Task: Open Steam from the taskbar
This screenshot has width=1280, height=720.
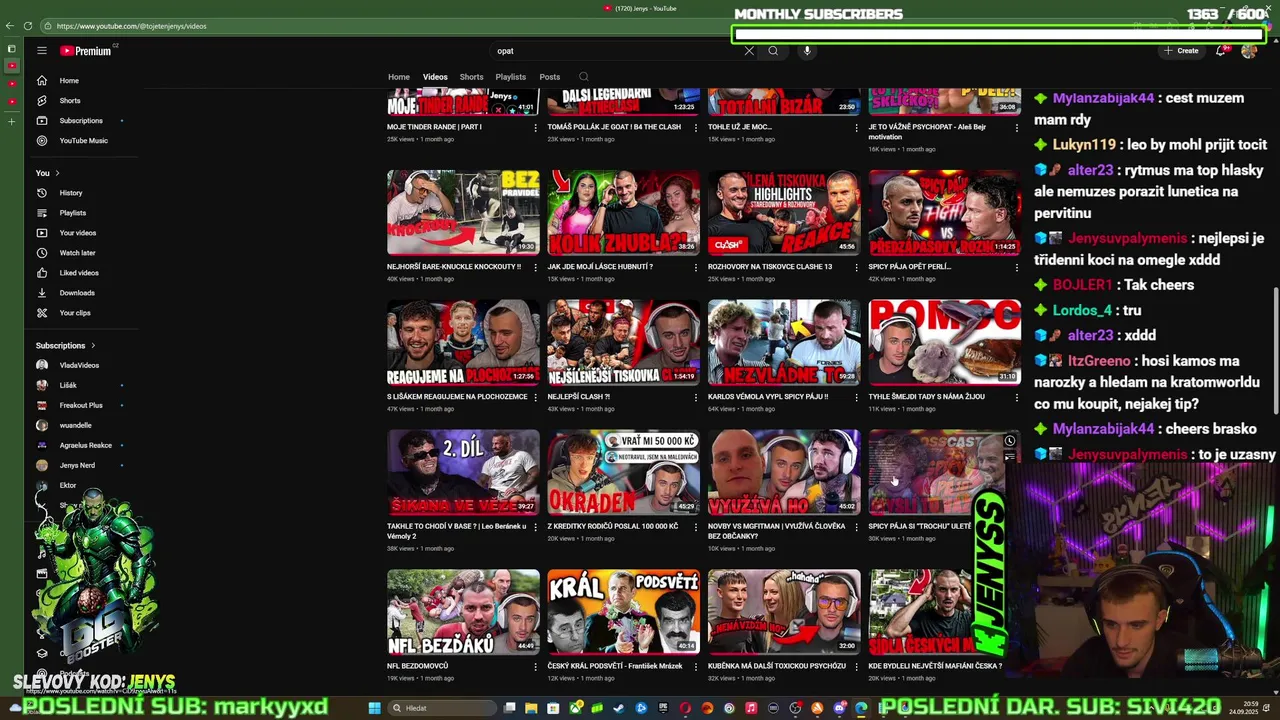Action: tap(619, 708)
